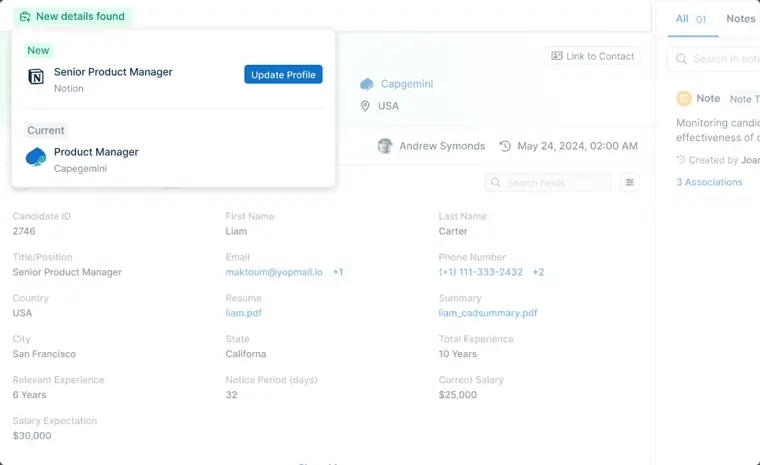Click the Search in notes input box

click(713, 59)
